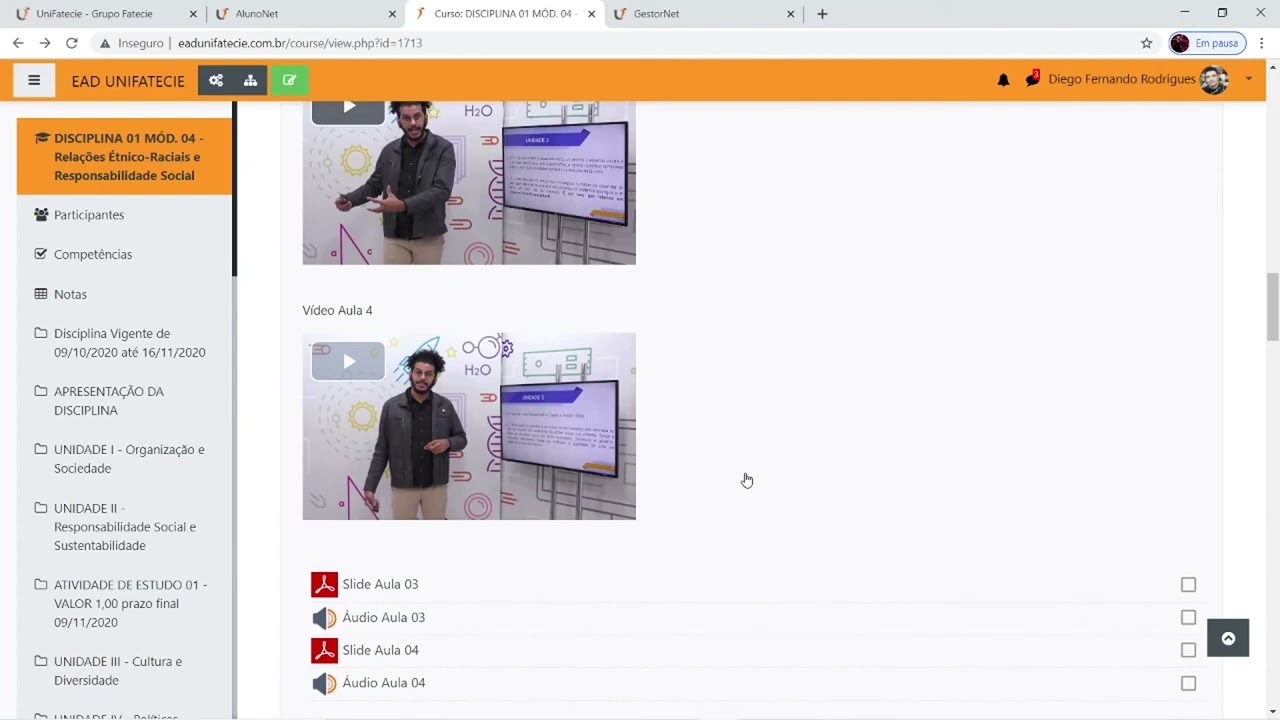The image size is (1280, 720).
Task: Bookmark this page with the star
Action: pyautogui.click(x=1146, y=43)
